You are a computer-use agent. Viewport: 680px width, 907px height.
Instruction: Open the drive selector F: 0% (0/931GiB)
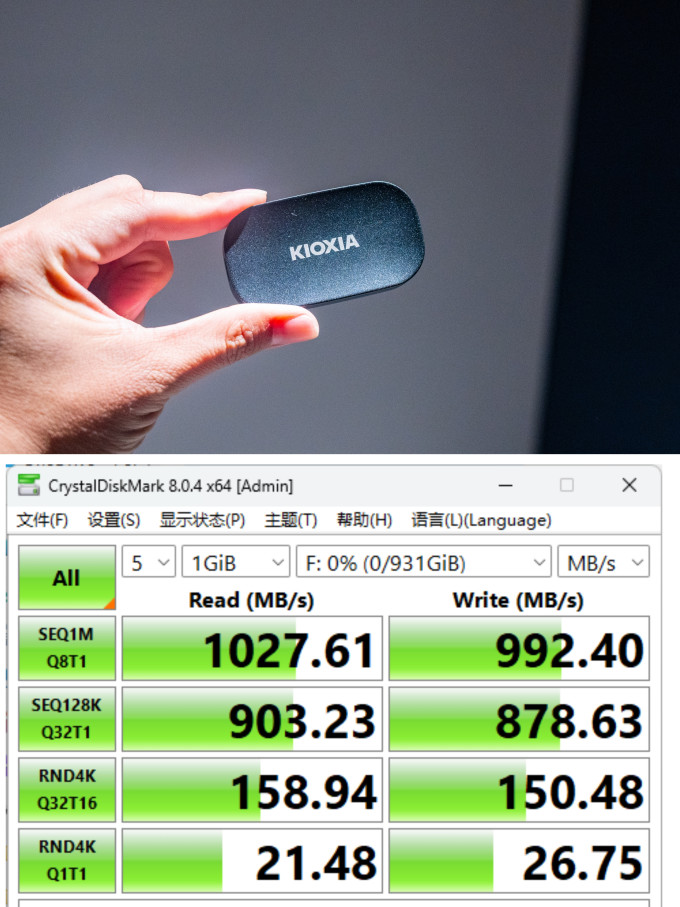coord(423,562)
